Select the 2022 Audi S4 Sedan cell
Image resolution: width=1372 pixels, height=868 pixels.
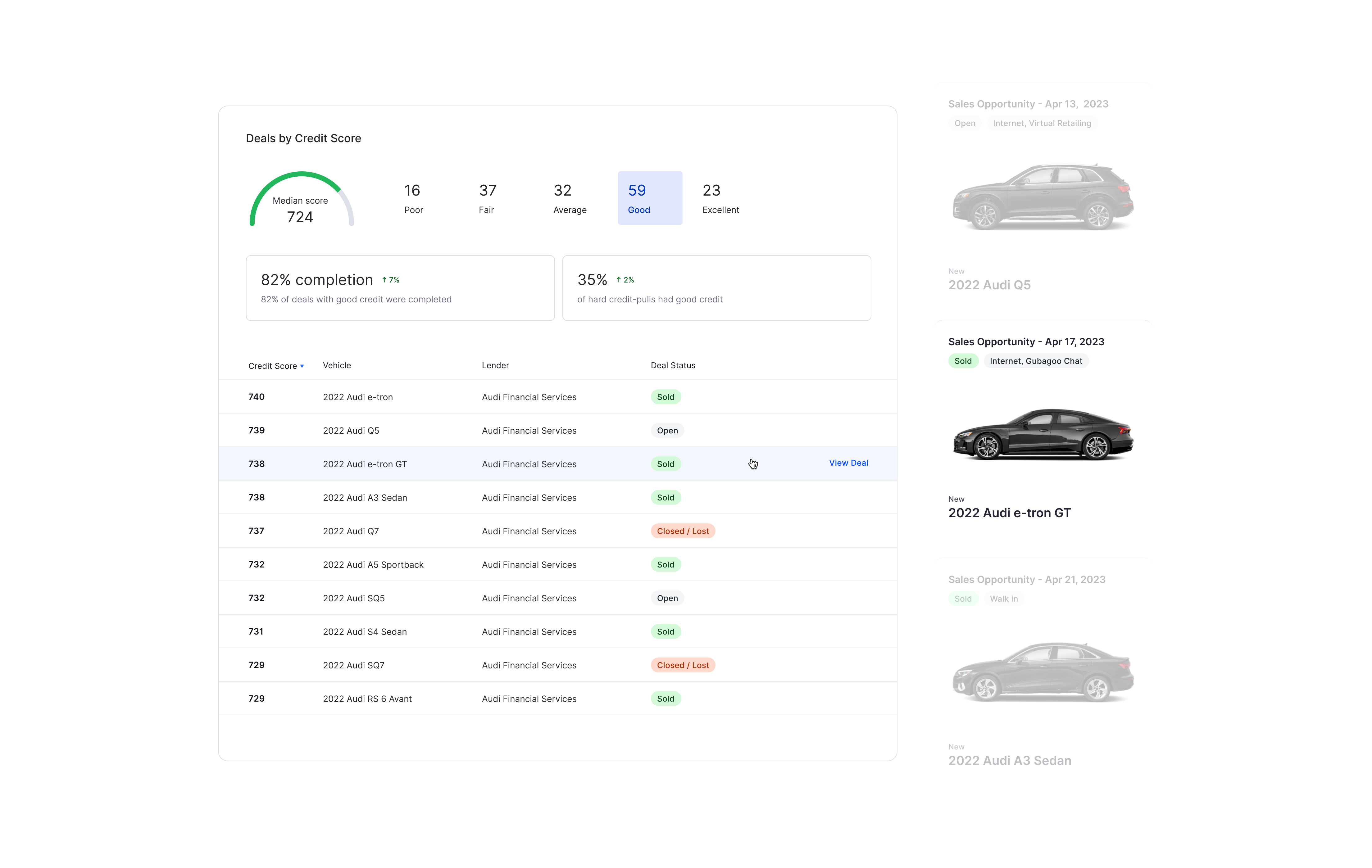365,632
